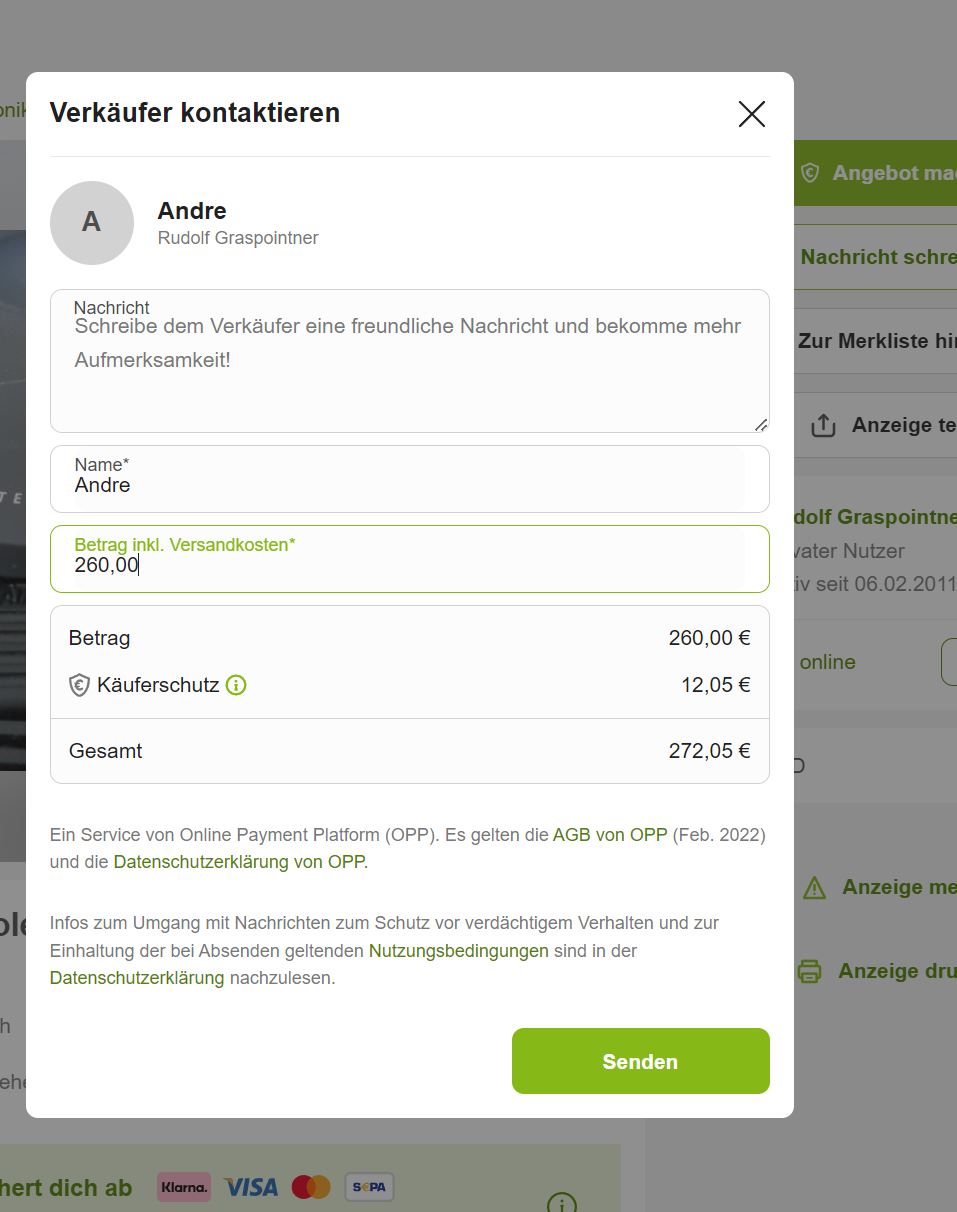Open the Nutzungsbedingungen link
The width and height of the screenshot is (957, 1212).
(x=458, y=950)
